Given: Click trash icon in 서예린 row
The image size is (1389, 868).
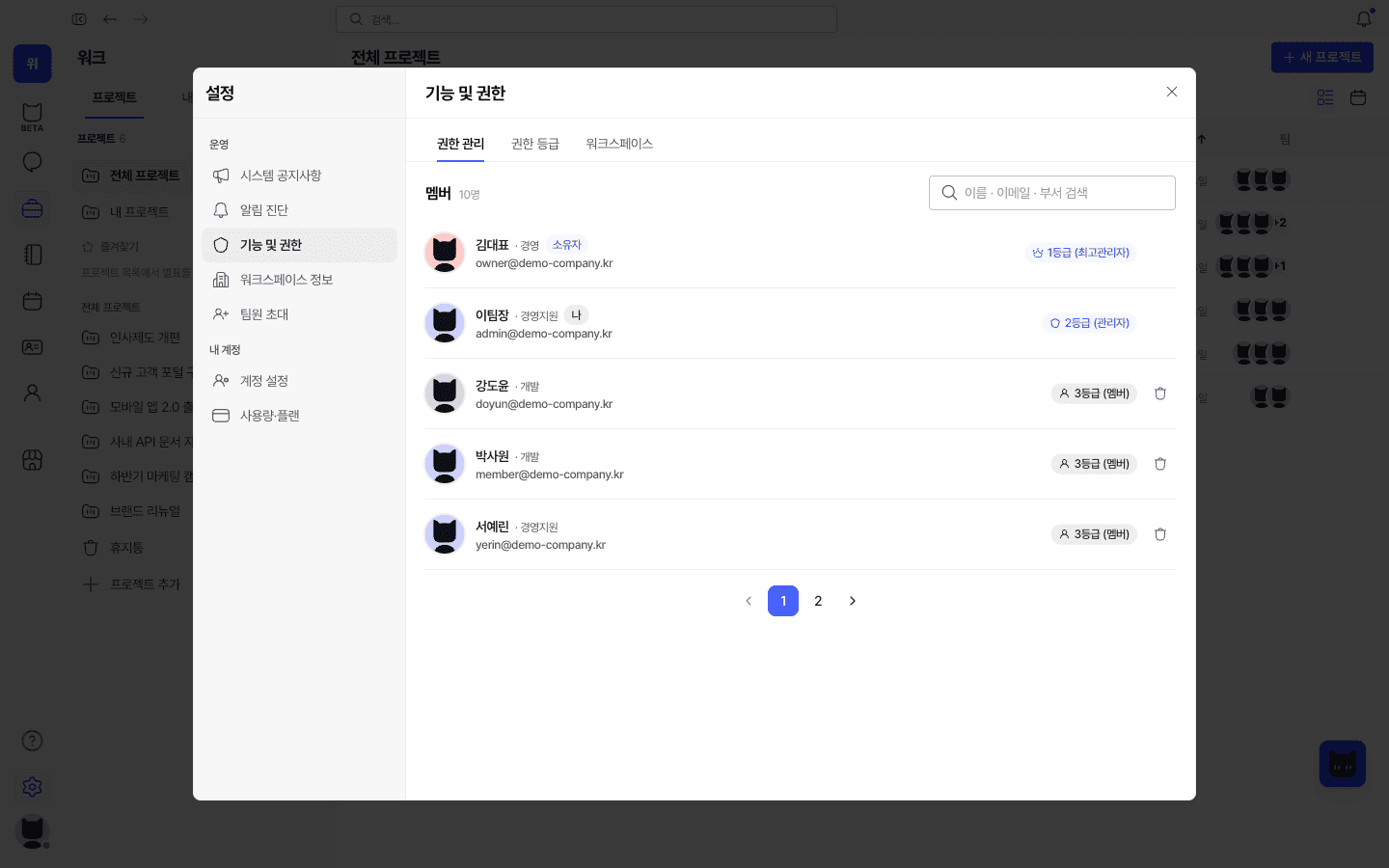Looking at the screenshot, I should (1160, 534).
